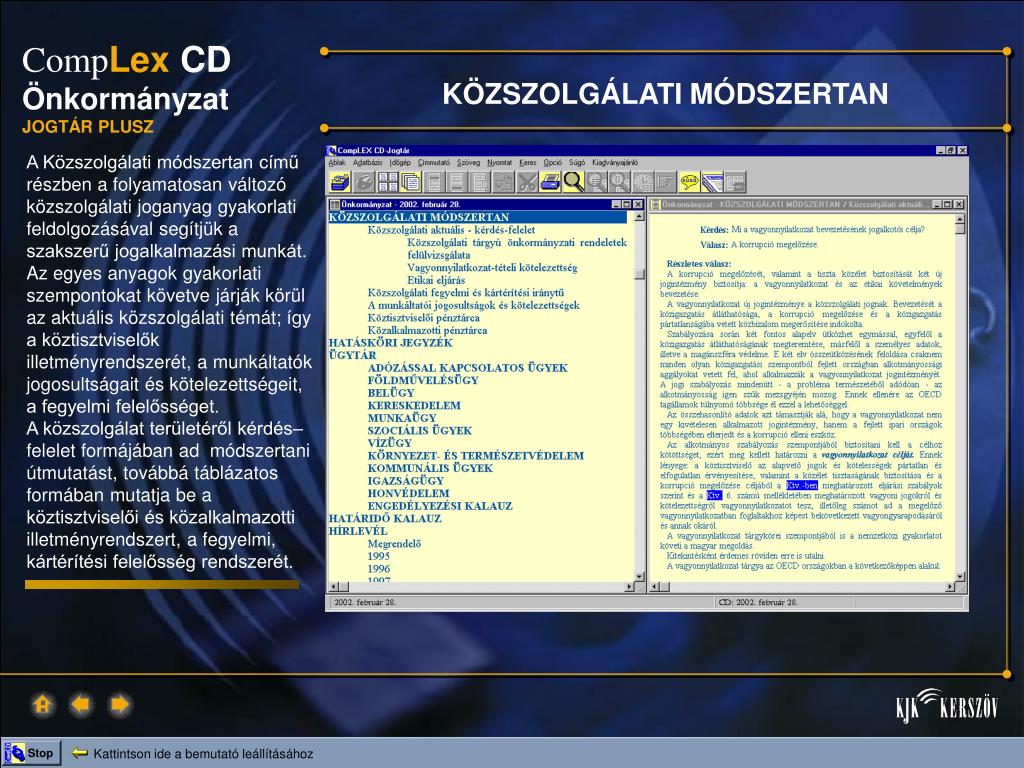Click left pane vertical scrollbar up arrow

pyautogui.click(x=639, y=216)
